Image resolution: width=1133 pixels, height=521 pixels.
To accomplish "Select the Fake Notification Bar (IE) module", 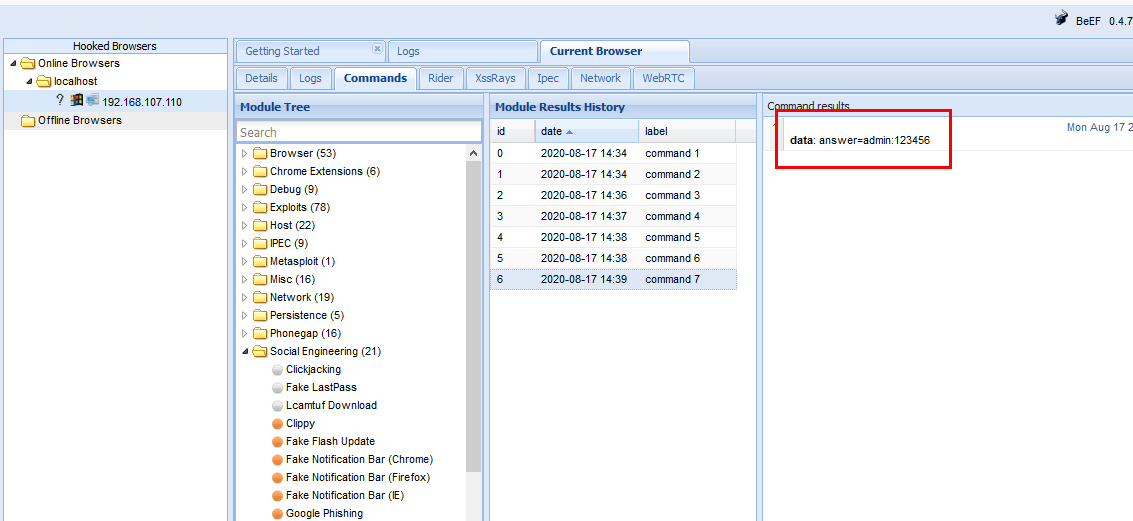I will coord(344,496).
